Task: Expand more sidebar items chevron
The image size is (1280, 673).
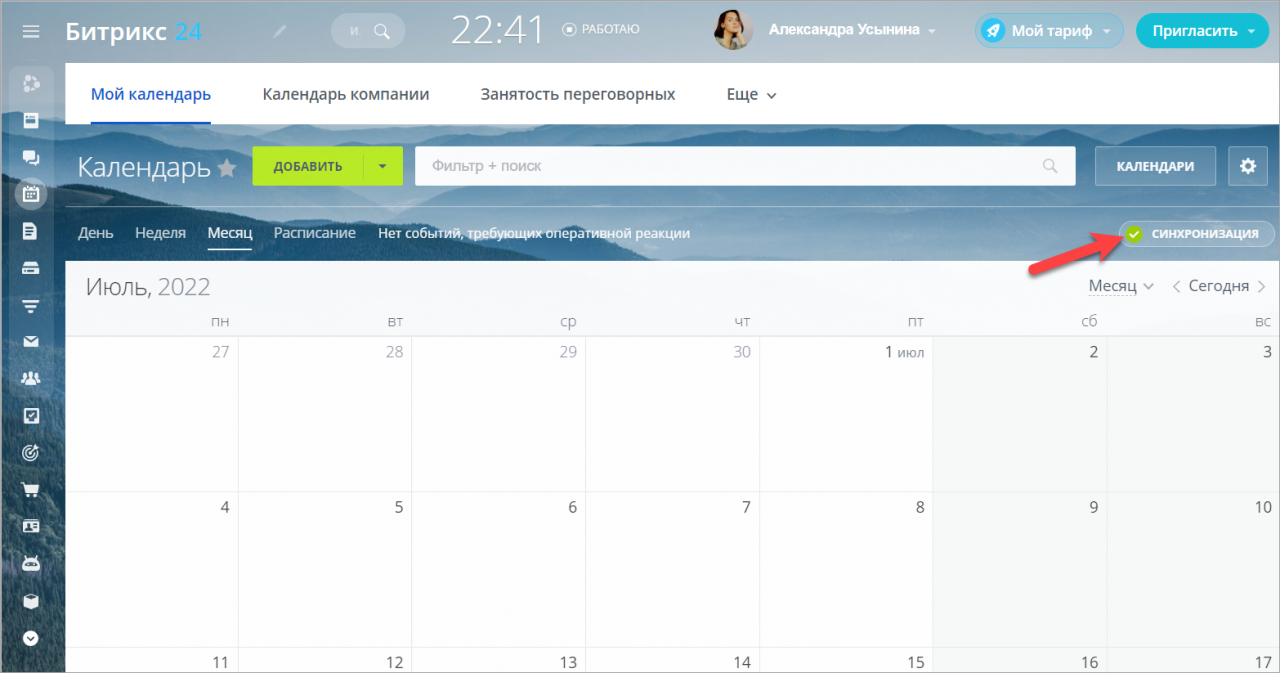Action: 31,637
